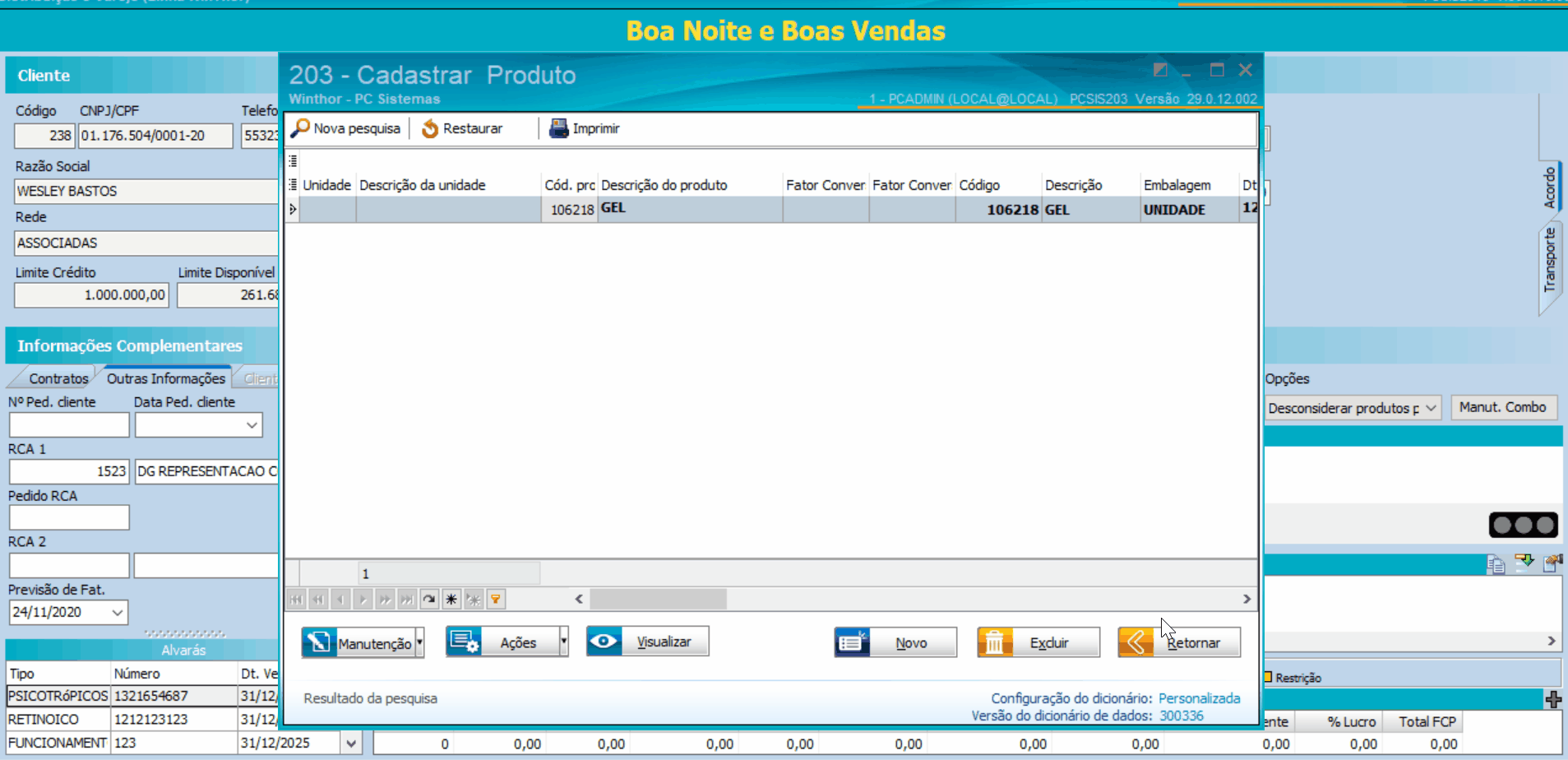Open the Outras Informações tab
The image size is (1568, 760).
[165, 378]
